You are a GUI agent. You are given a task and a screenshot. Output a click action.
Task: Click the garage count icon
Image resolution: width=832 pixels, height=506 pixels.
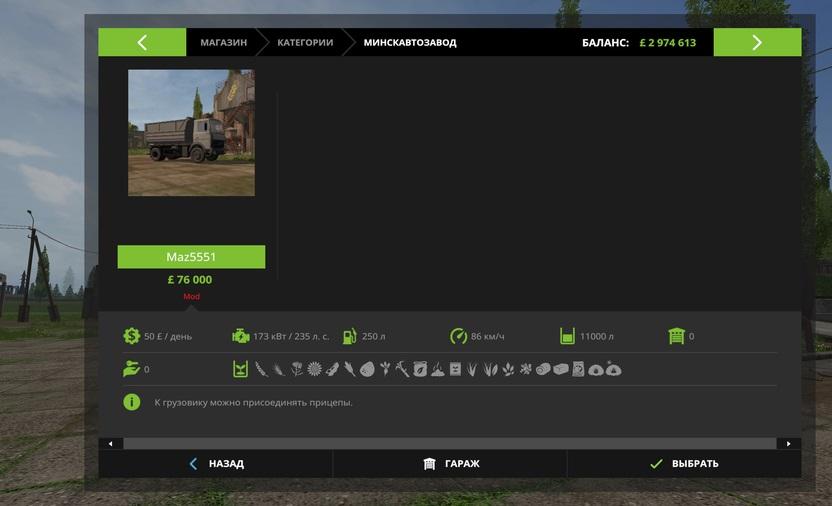(x=676, y=336)
